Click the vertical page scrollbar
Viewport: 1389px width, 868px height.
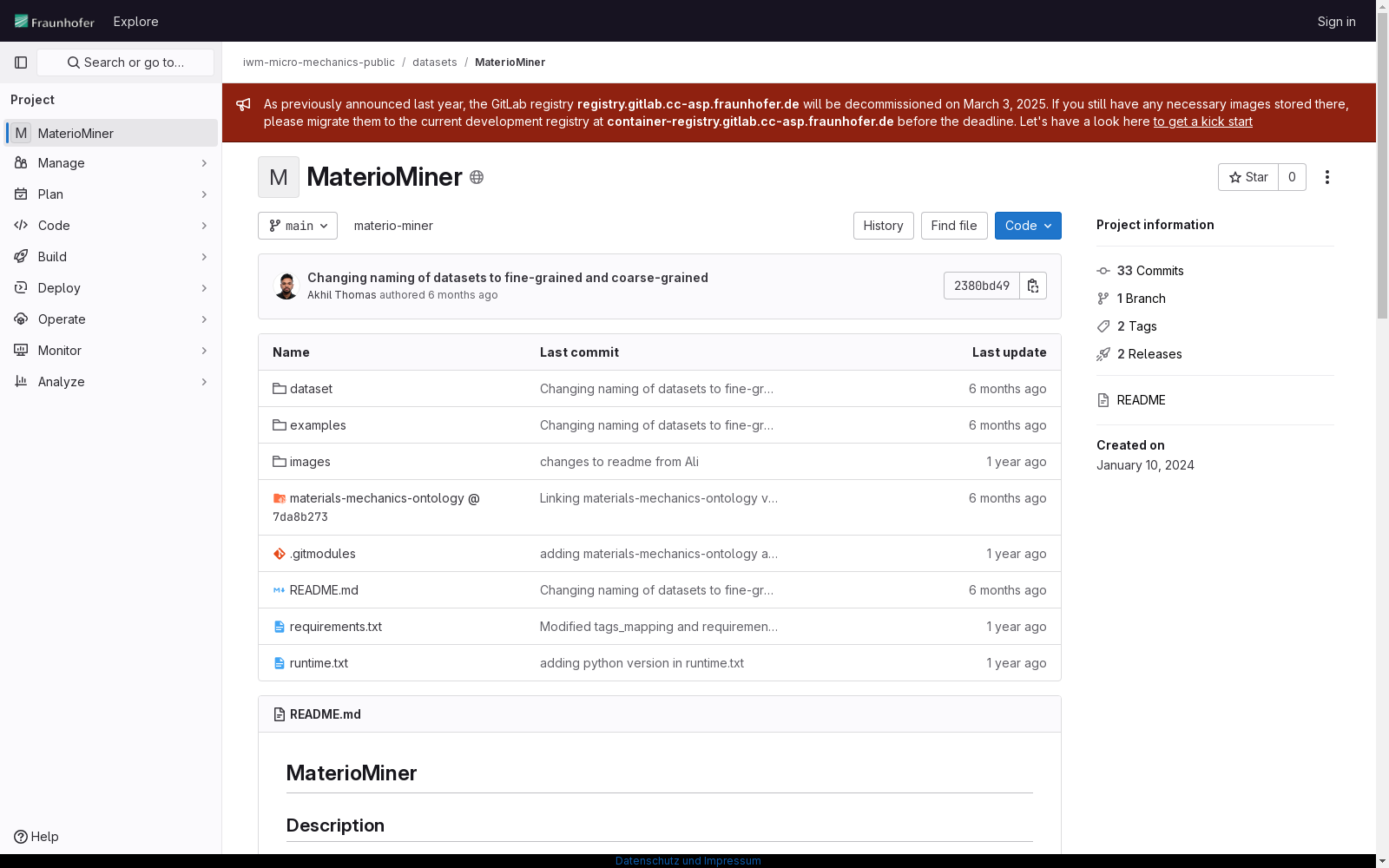pos(1382,165)
